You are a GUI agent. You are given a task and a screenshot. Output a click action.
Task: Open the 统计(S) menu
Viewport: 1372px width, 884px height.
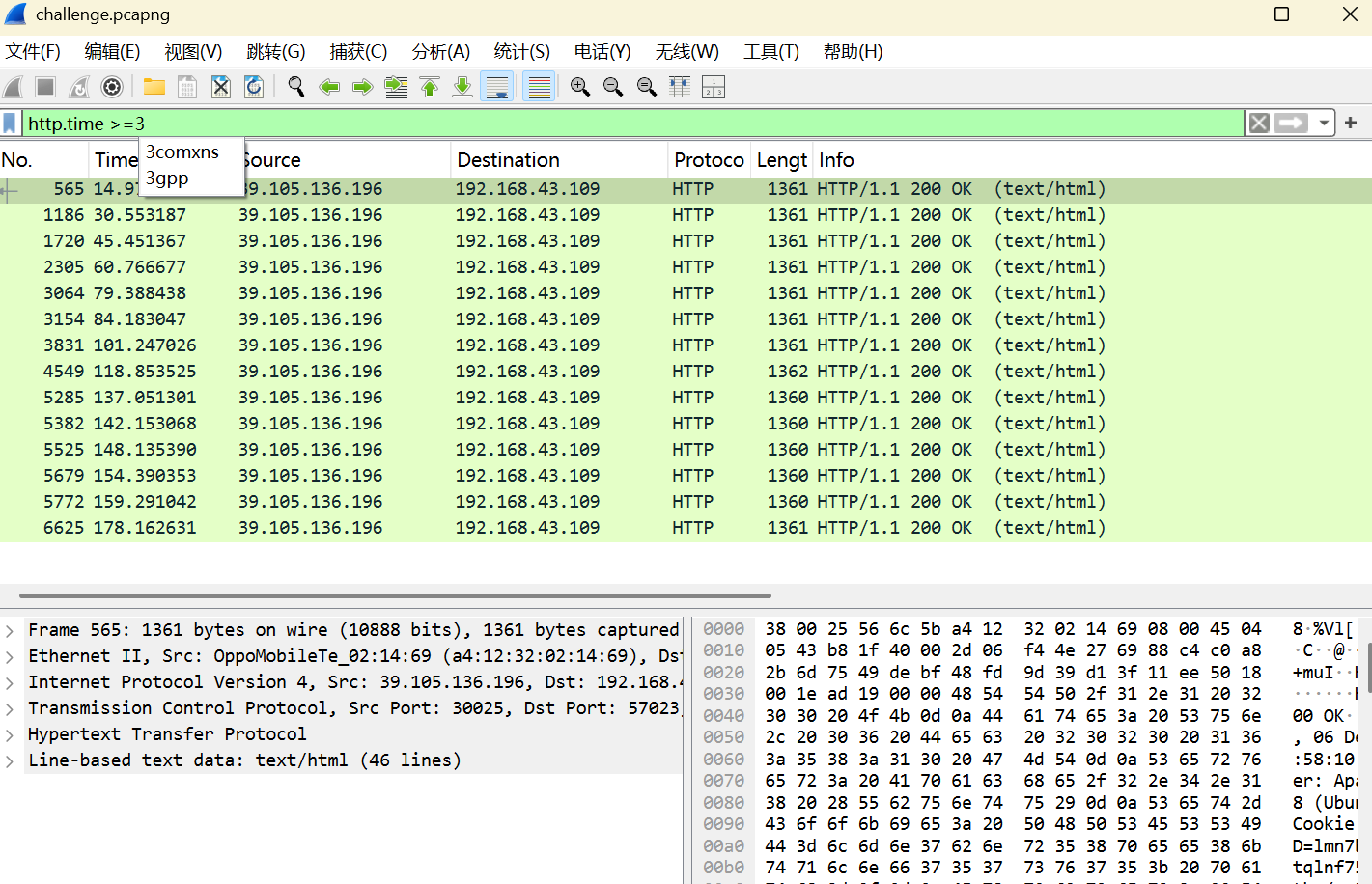pos(521,52)
